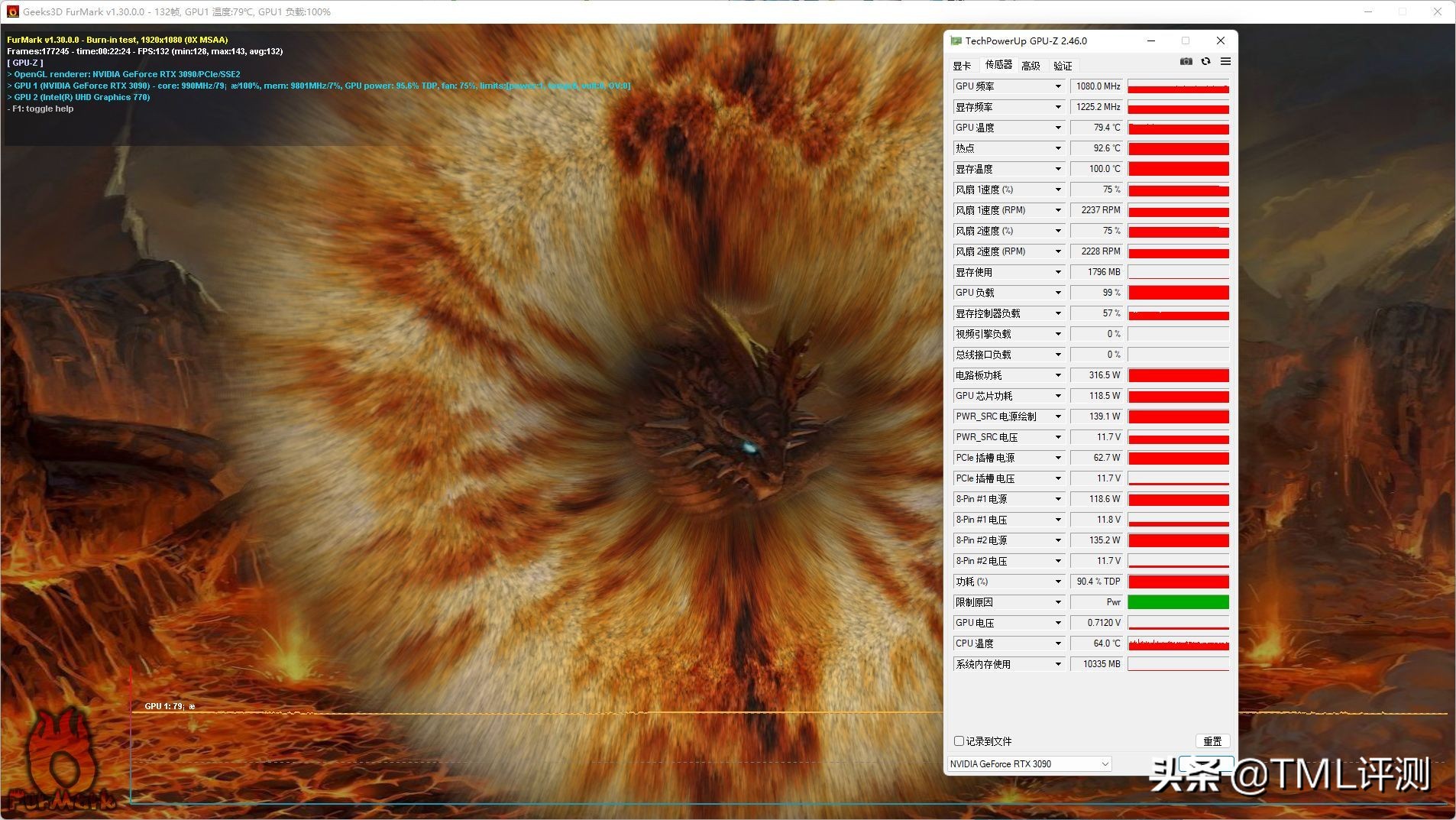
Task: Open the NVIDIA GeForce RTX 3090 selector
Action: point(1029,763)
